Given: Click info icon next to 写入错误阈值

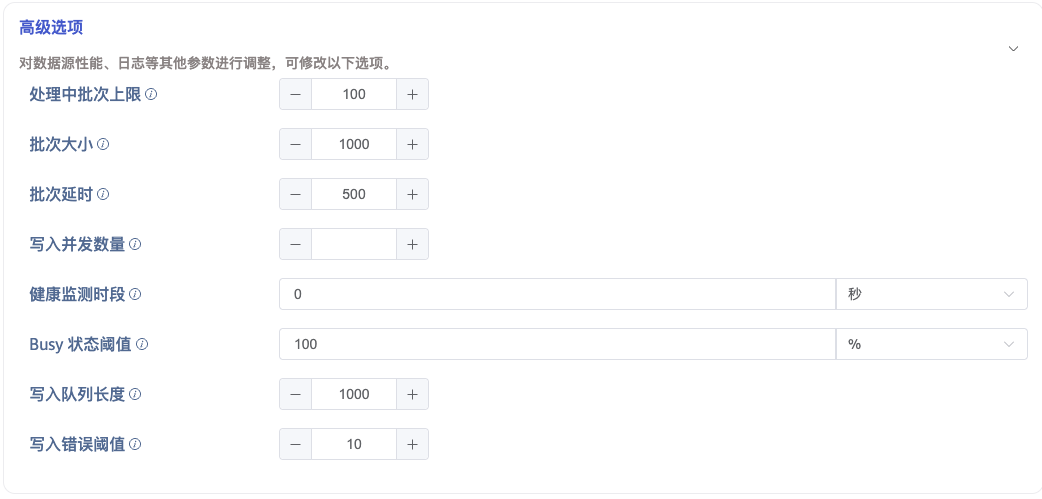Looking at the screenshot, I should pos(135,444).
